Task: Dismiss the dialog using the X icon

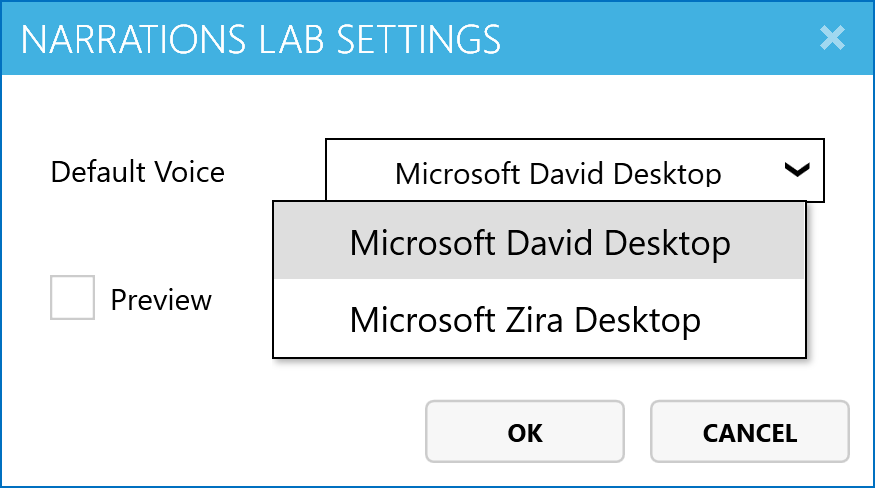Action: (832, 39)
